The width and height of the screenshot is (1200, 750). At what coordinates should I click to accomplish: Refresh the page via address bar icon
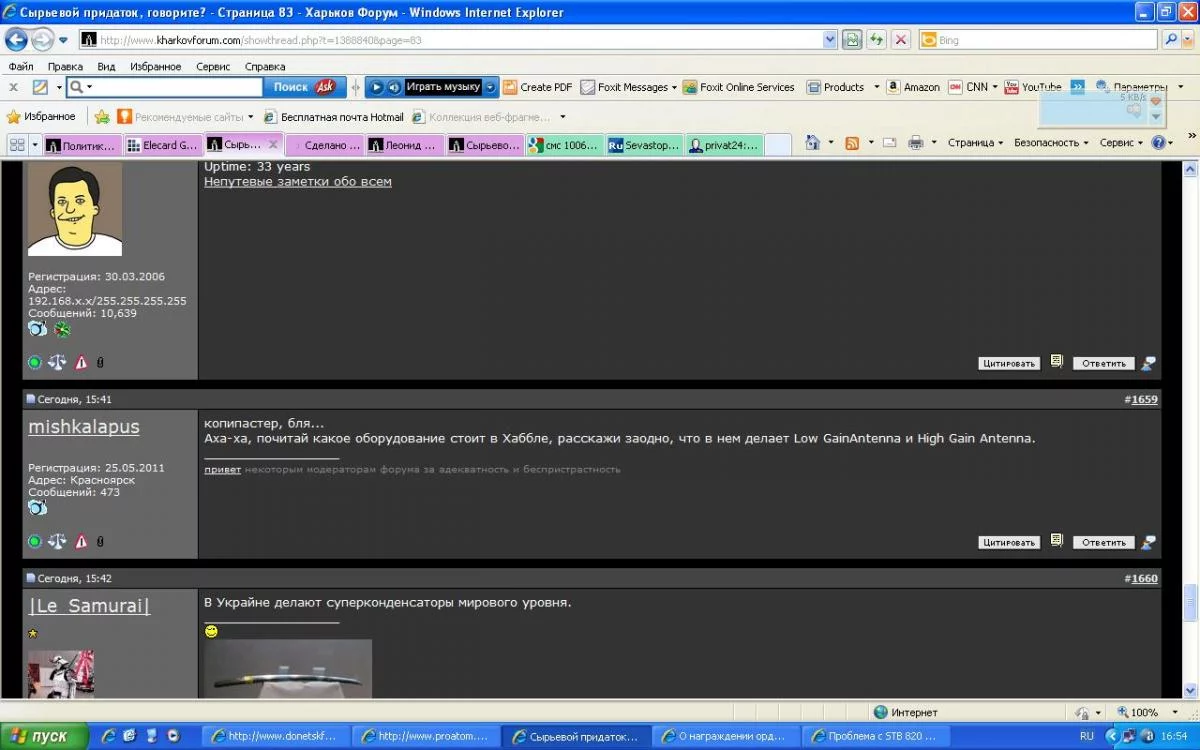[876, 40]
